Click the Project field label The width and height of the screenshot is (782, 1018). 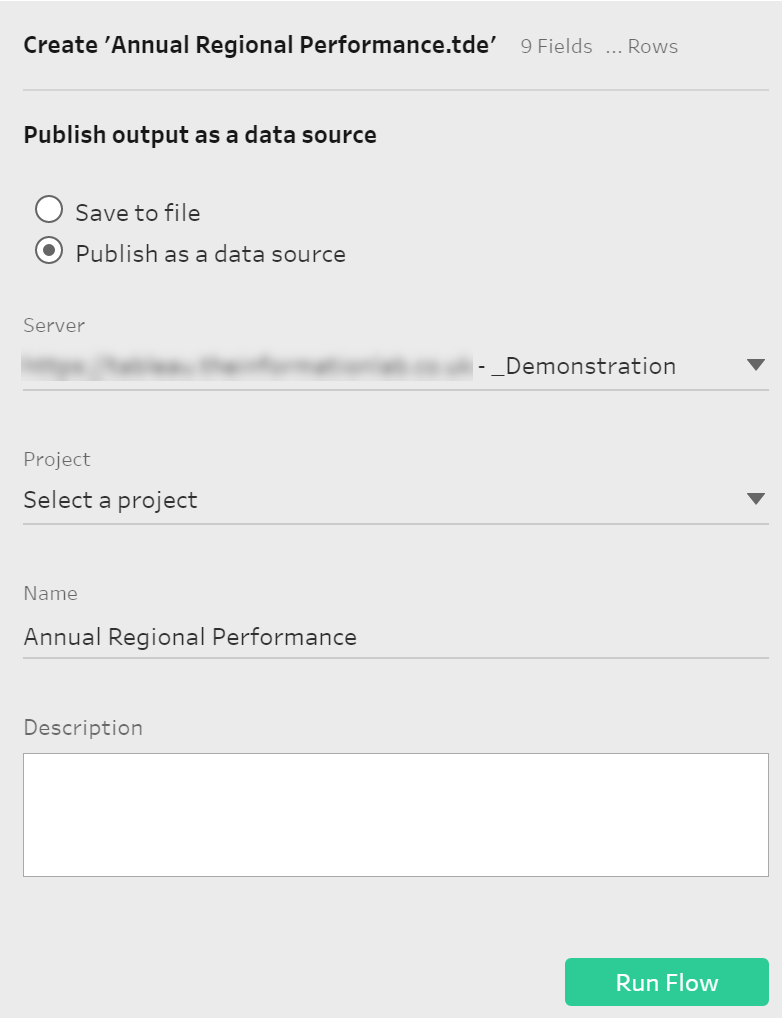pos(57,460)
